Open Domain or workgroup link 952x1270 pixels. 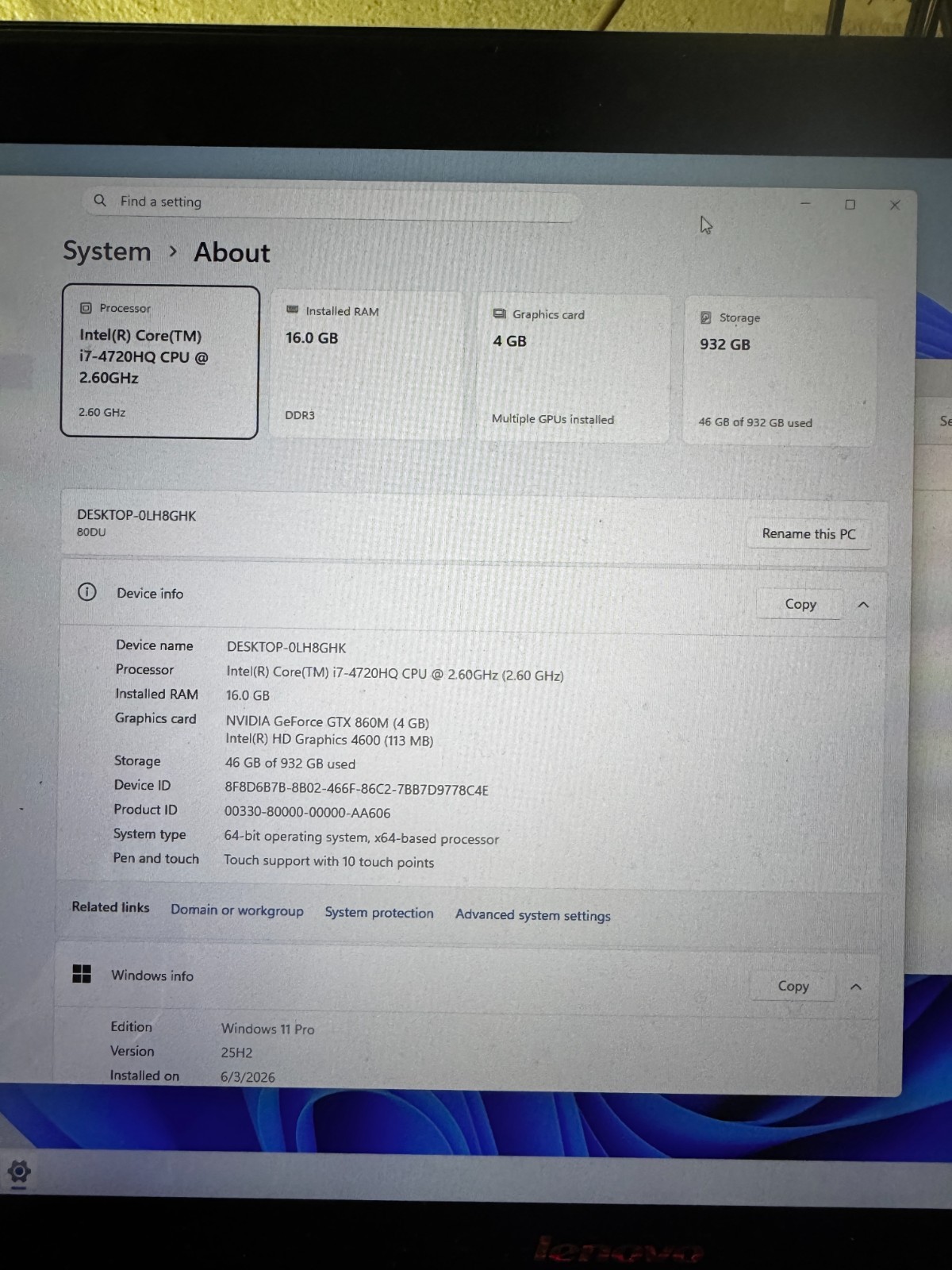point(237,910)
